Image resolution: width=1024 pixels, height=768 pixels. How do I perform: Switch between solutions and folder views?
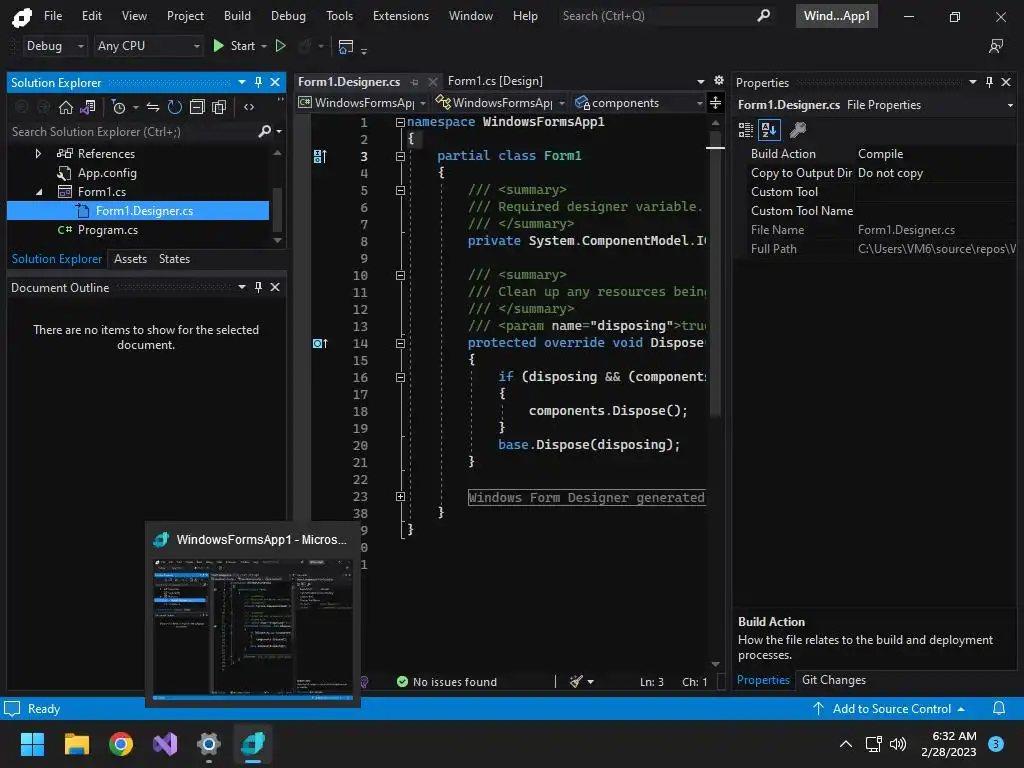[88, 107]
